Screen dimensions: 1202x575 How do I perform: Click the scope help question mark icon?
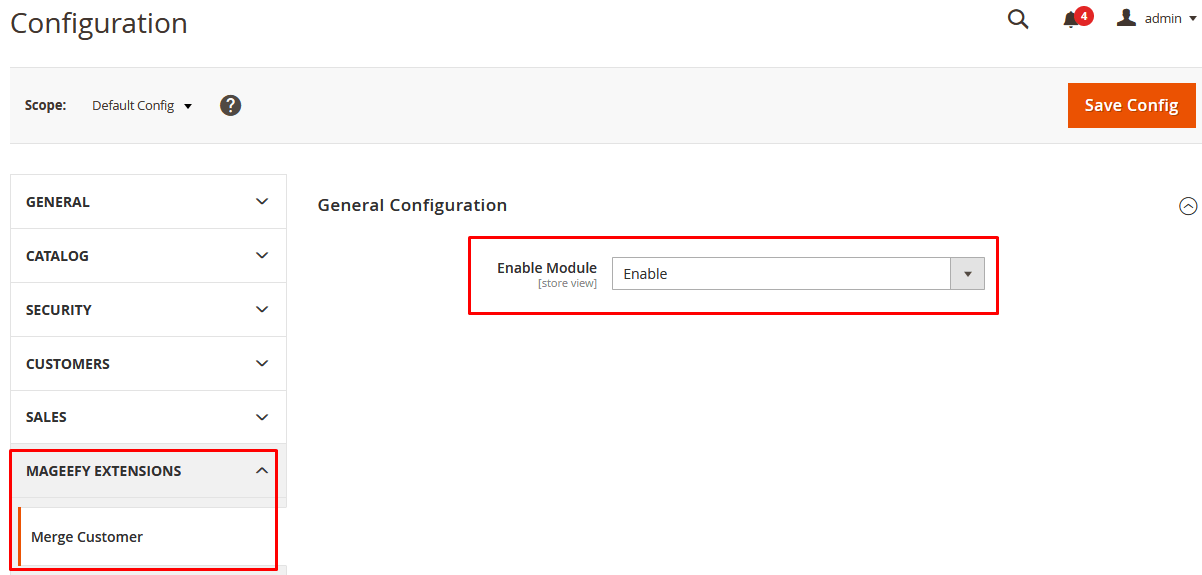click(x=230, y=105)
